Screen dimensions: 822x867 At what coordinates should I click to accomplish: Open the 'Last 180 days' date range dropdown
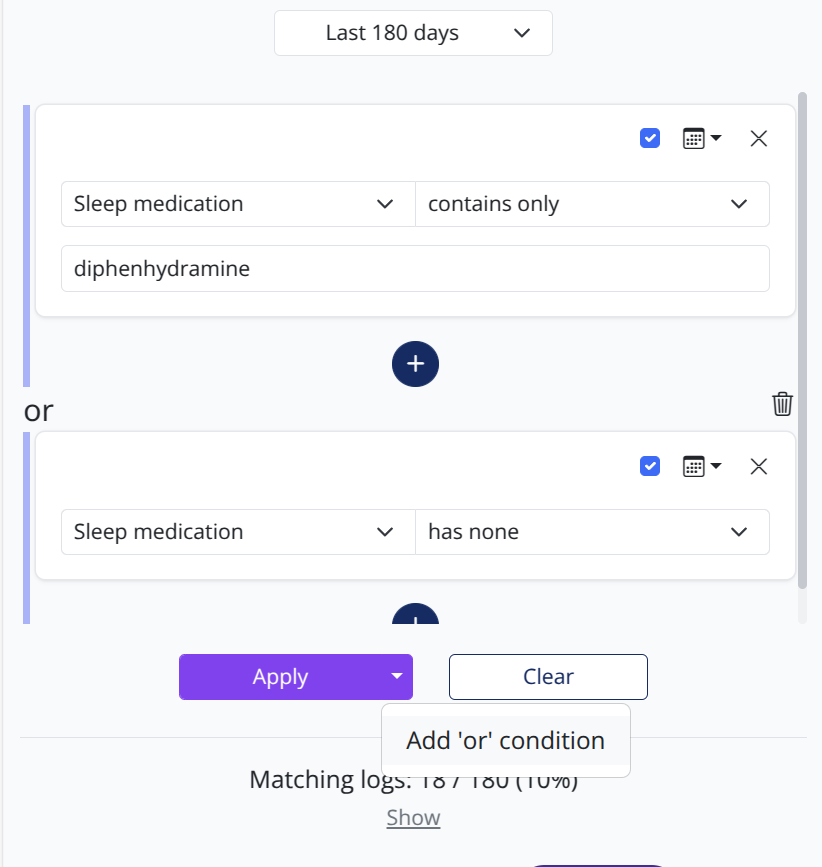(413, 33)
